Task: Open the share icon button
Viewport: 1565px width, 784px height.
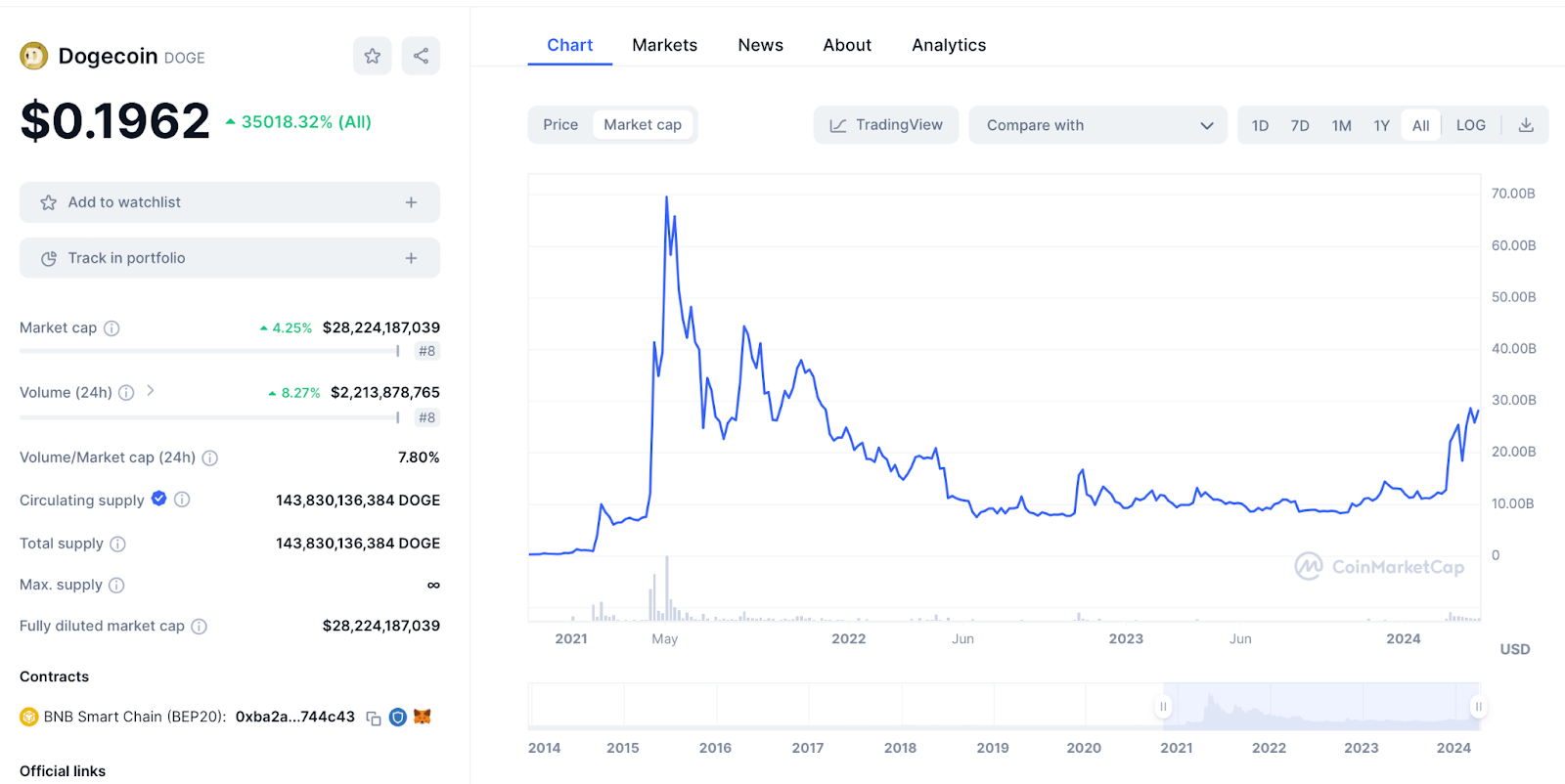Action: (x=421, y=56)
